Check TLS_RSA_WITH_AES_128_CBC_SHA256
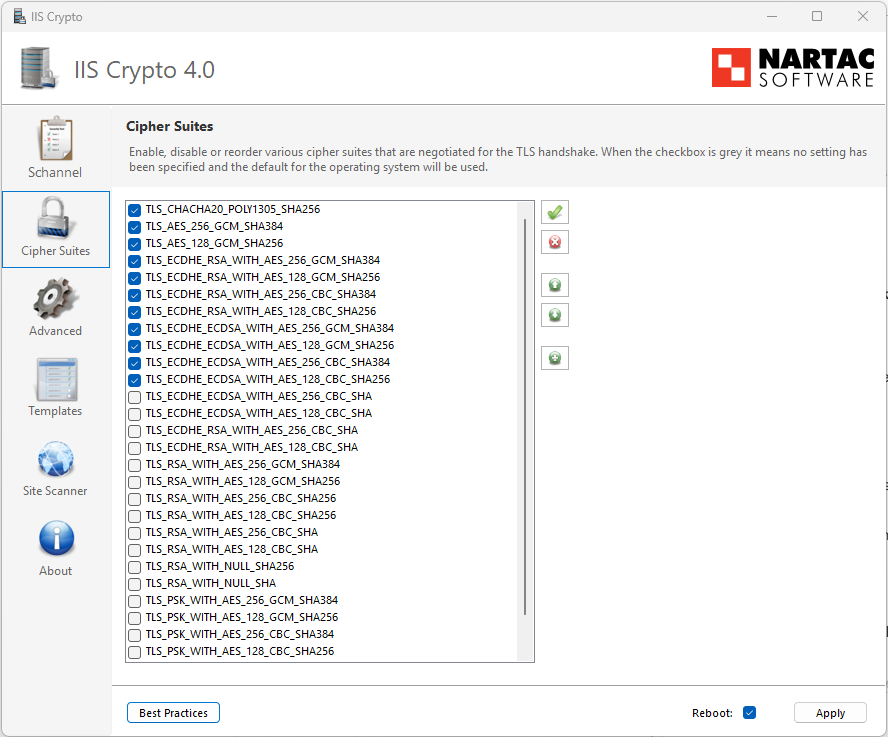Screen dimensions: 888x737 134,516
